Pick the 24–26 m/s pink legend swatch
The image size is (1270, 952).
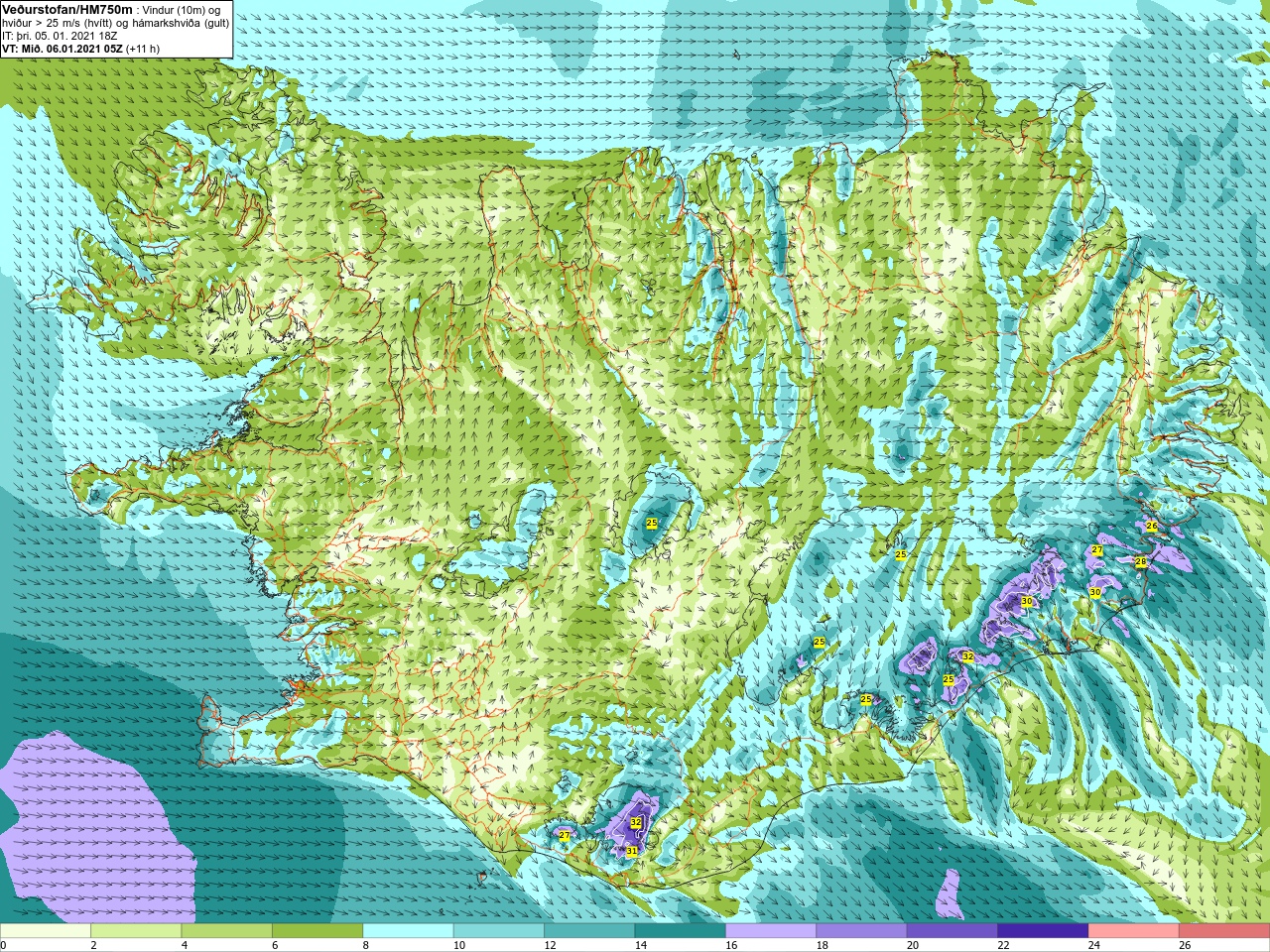(1134, 931)
